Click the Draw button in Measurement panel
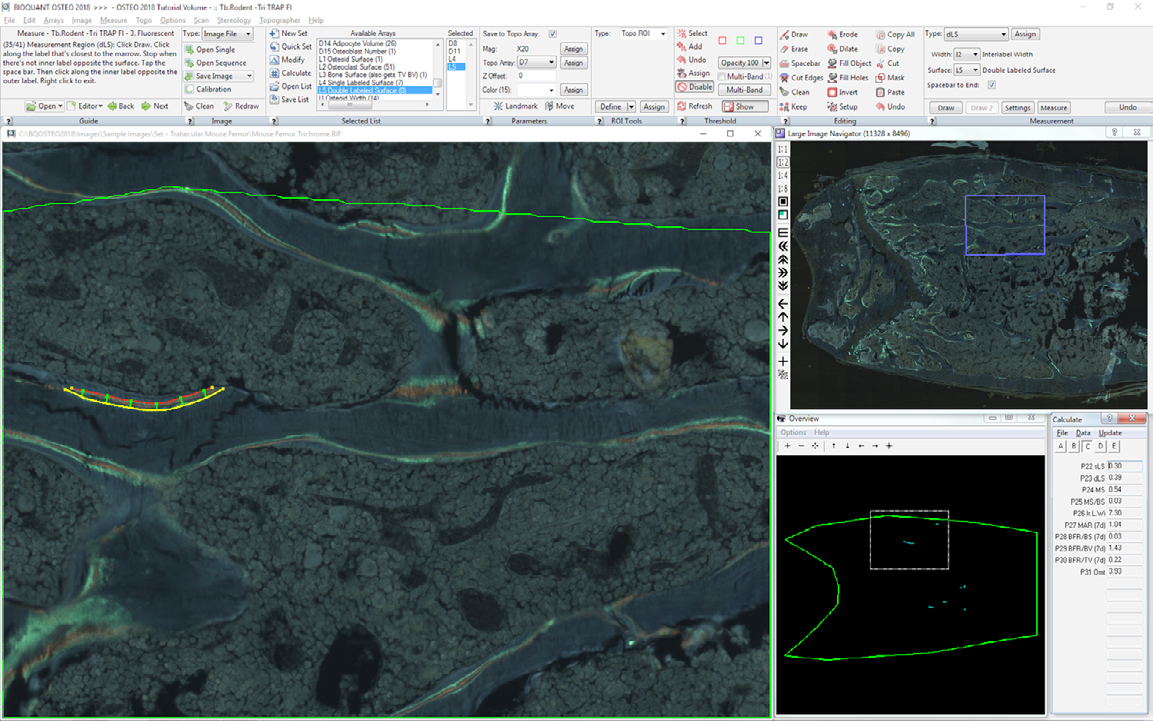Viewport: 1153px width, 721px height. 946,108
